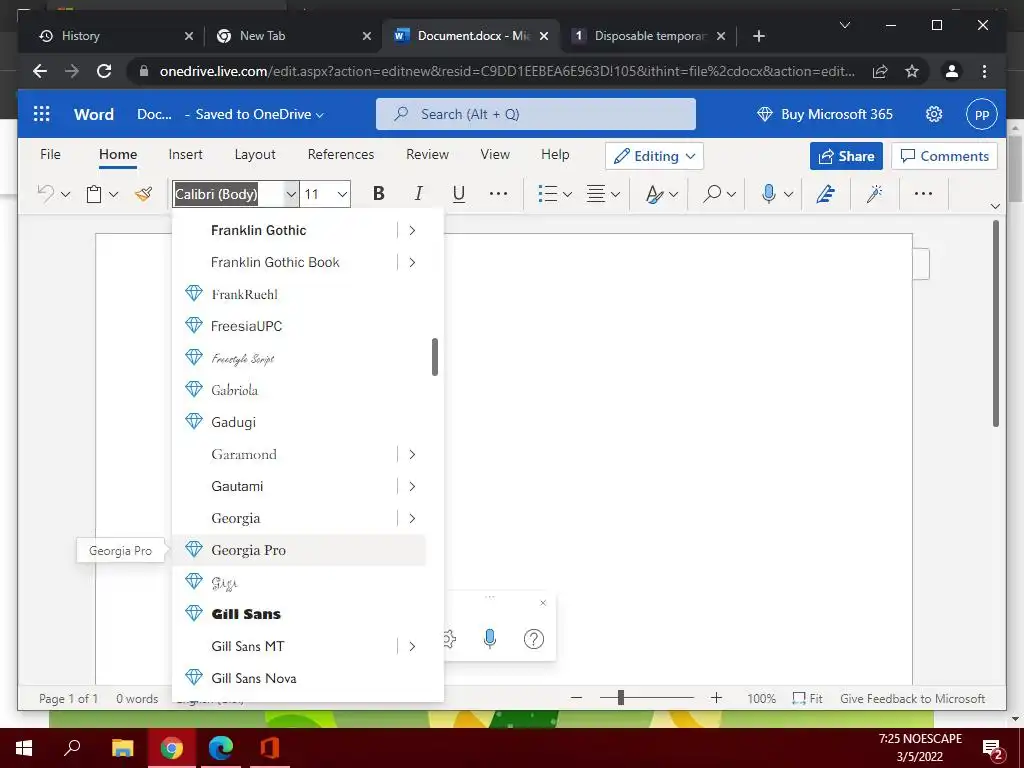Expand Georgia font variants

click(412, 519)
